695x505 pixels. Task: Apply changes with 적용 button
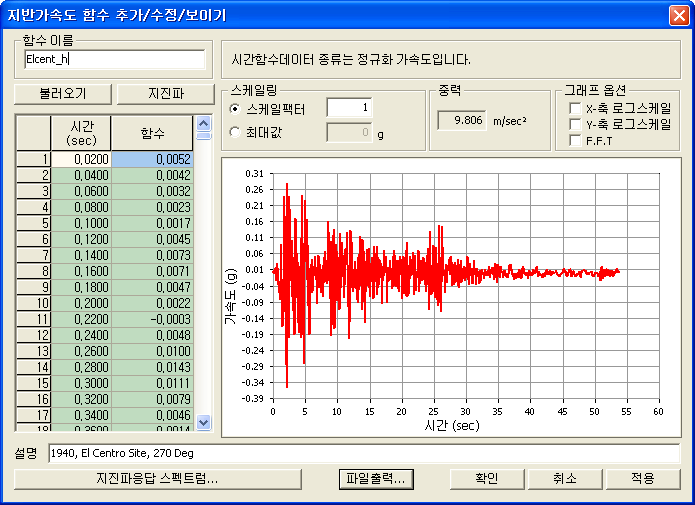pos(643,479)
